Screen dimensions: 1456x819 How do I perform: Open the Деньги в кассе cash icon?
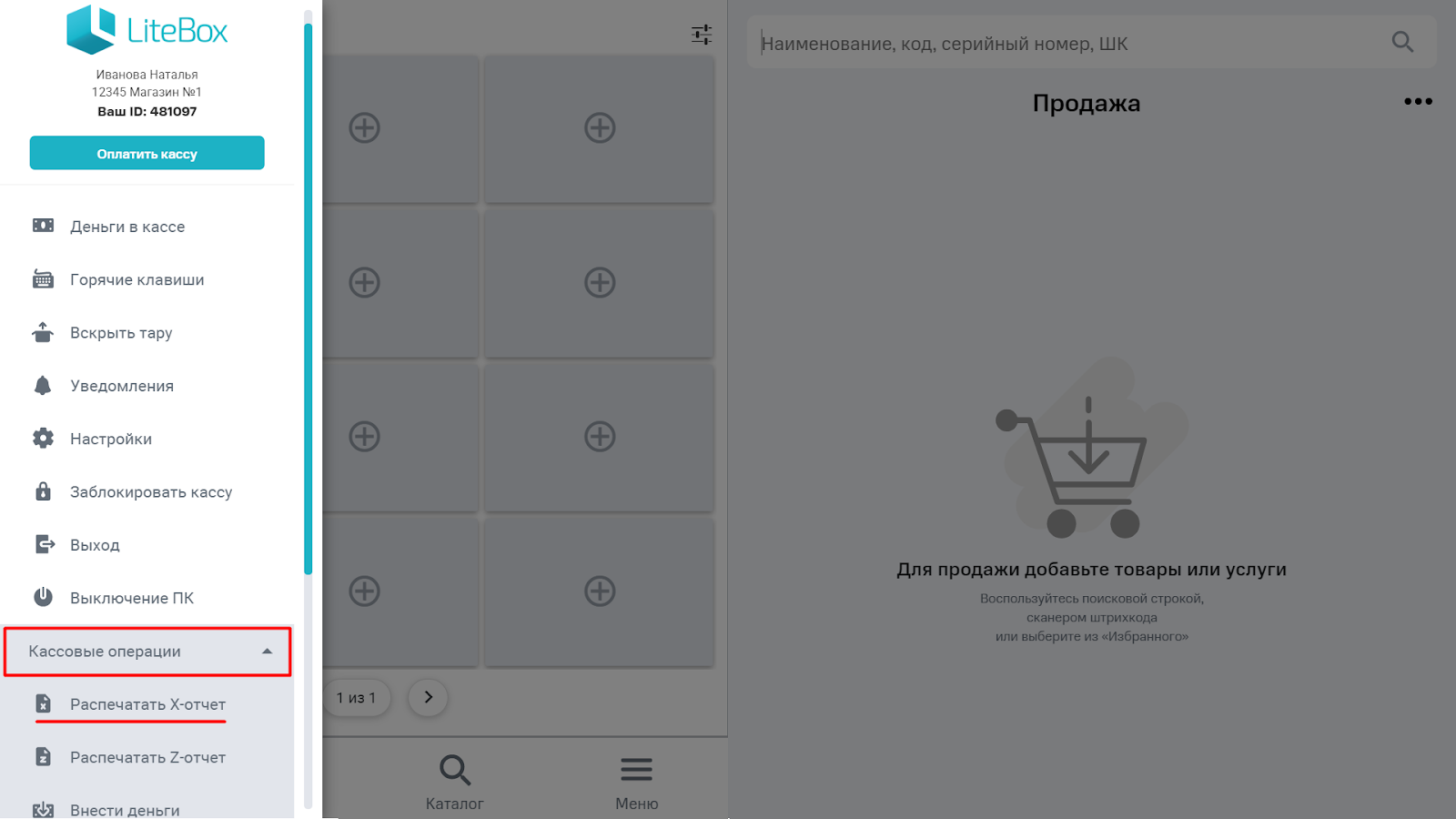[43, 226]
